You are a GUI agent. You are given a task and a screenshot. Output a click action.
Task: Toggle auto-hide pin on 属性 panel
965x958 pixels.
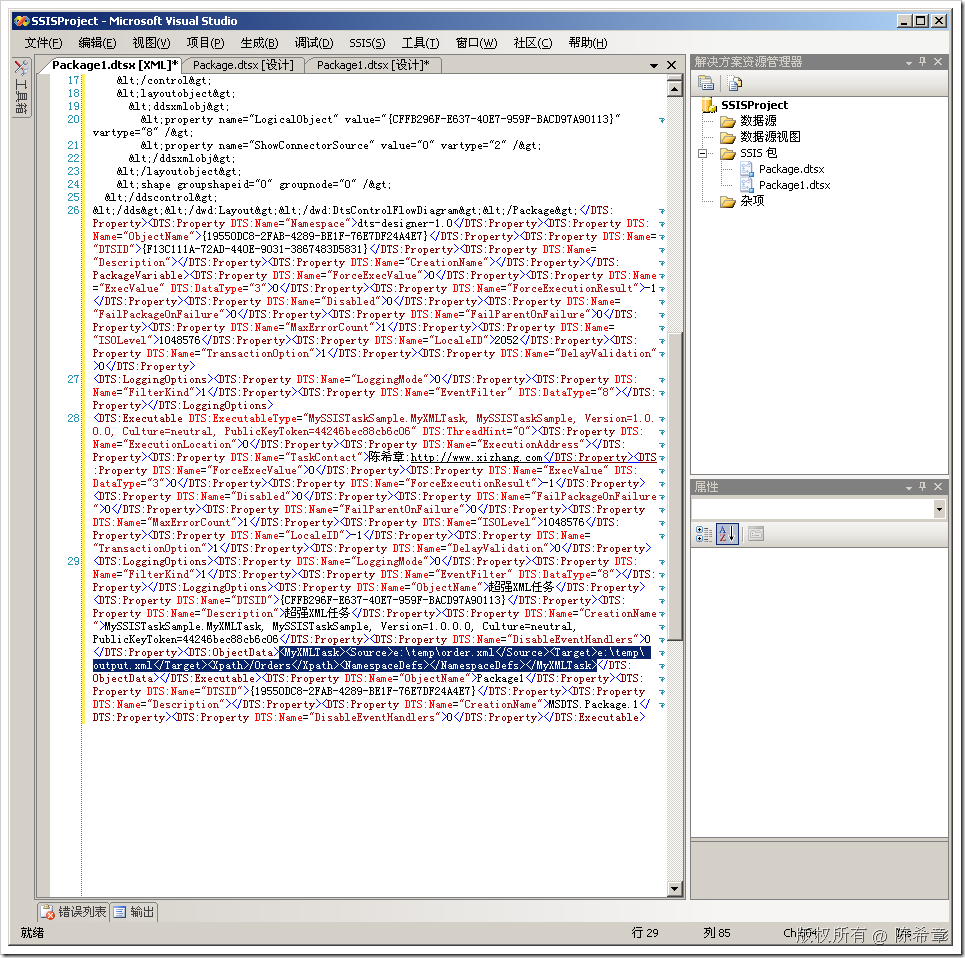923,487
